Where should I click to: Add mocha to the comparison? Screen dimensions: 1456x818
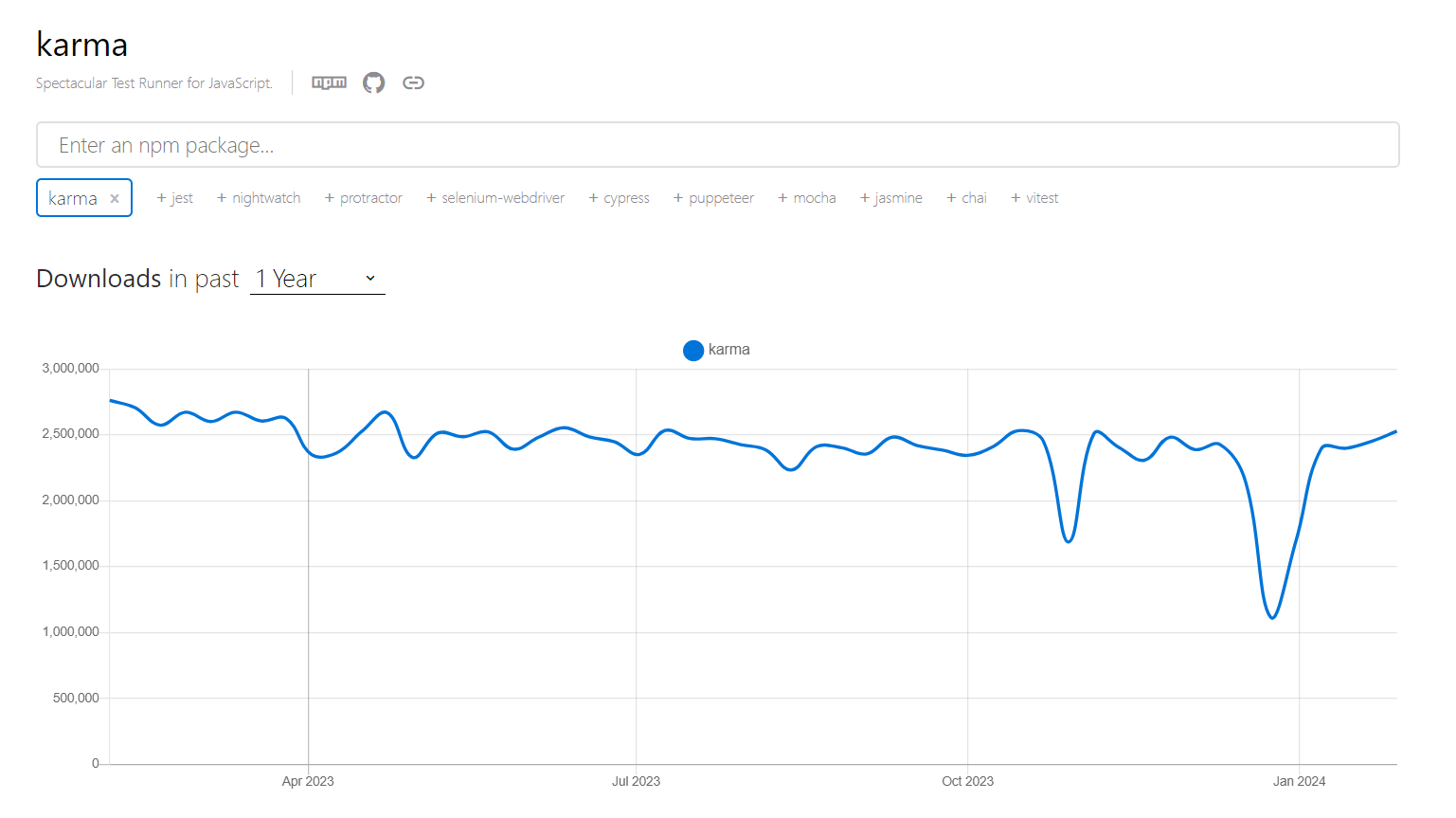click(806, 197)
